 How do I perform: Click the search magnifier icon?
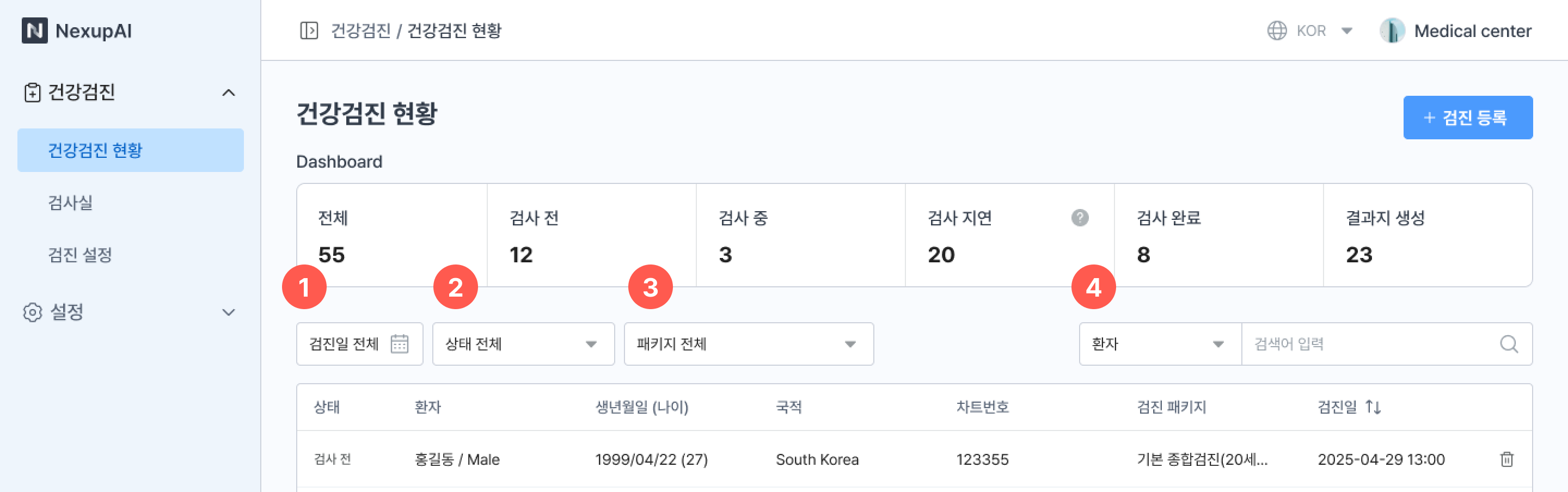coord(1508,343)
